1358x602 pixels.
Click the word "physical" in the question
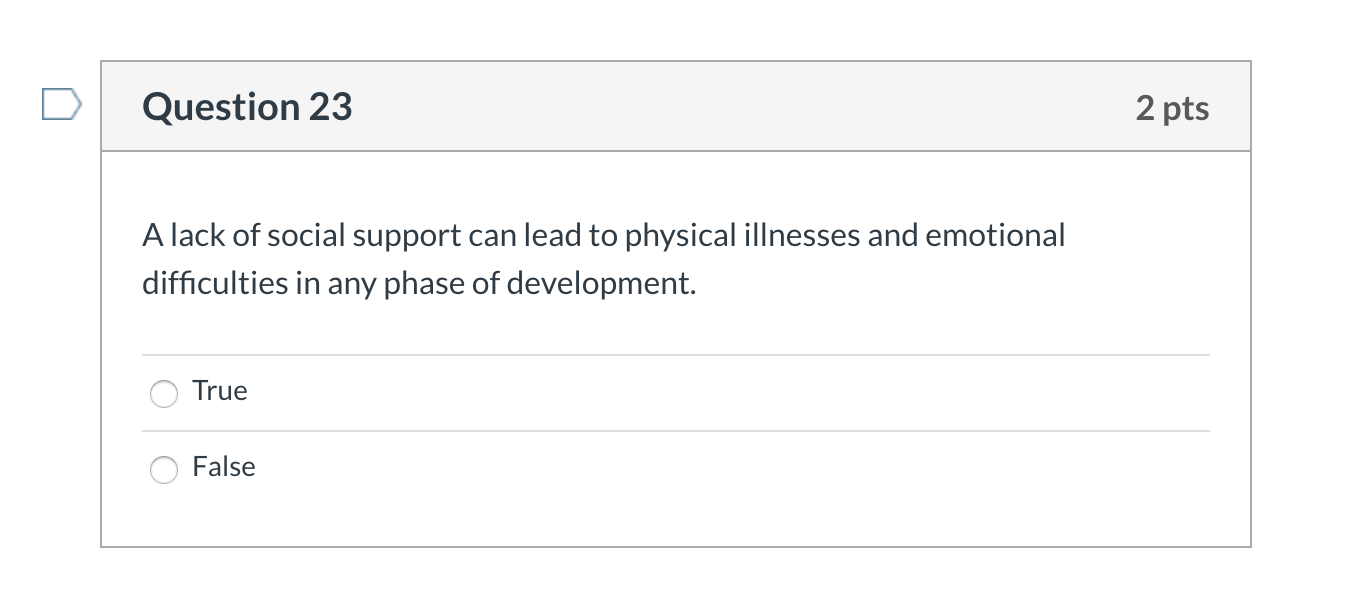(x=680, y=236)
